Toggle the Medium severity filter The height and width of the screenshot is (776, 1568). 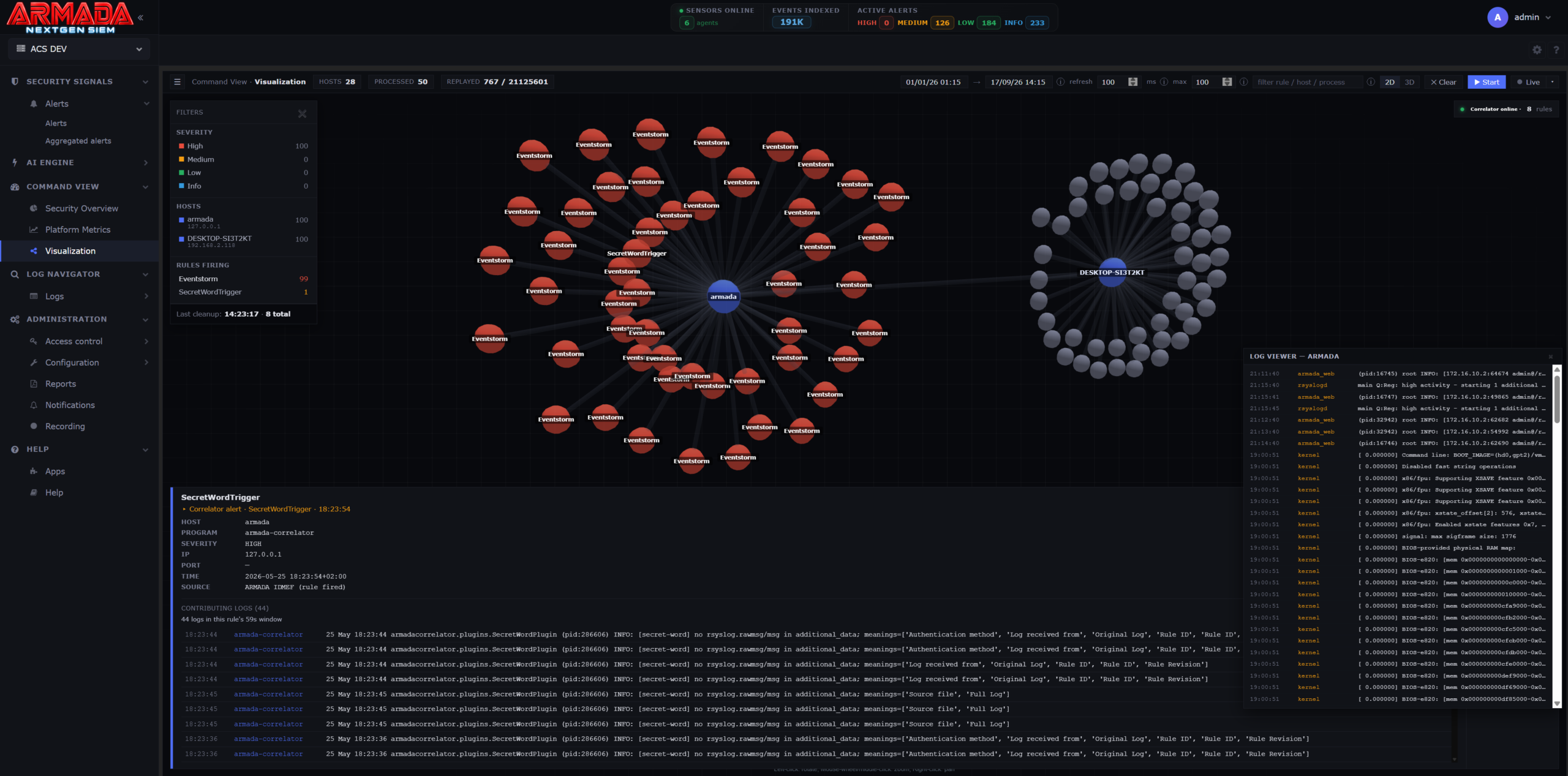tap(243, 160)
